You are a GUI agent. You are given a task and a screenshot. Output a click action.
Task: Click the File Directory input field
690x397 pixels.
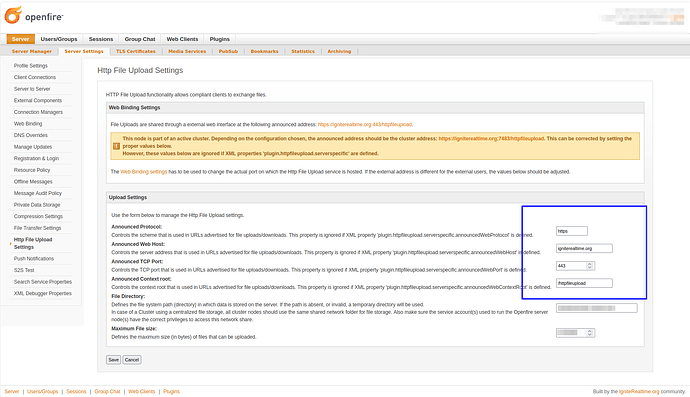pos(596,308)
